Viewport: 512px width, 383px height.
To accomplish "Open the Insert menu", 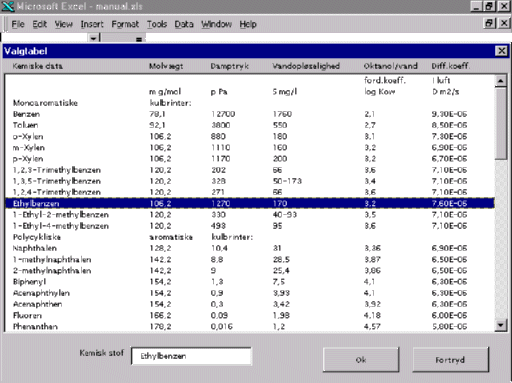I will [92, 24].
